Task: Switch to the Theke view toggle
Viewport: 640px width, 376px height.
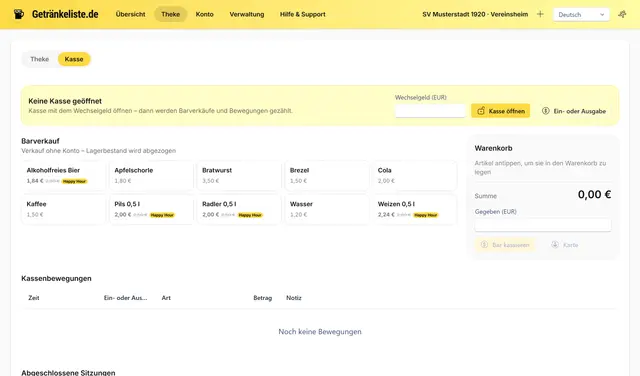Action: (x=40, y=59)
